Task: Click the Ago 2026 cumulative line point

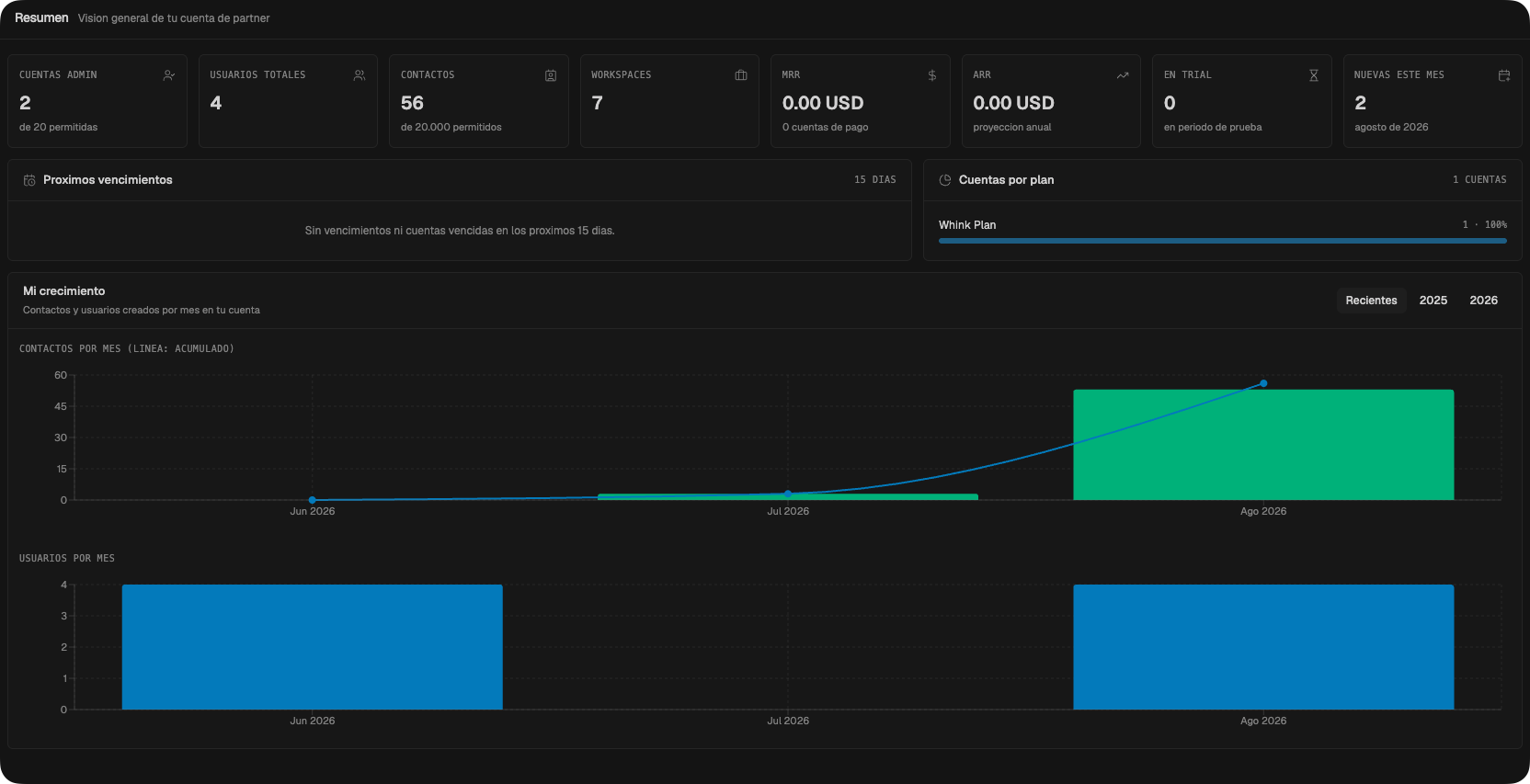Action: (x=1263, y=383)
